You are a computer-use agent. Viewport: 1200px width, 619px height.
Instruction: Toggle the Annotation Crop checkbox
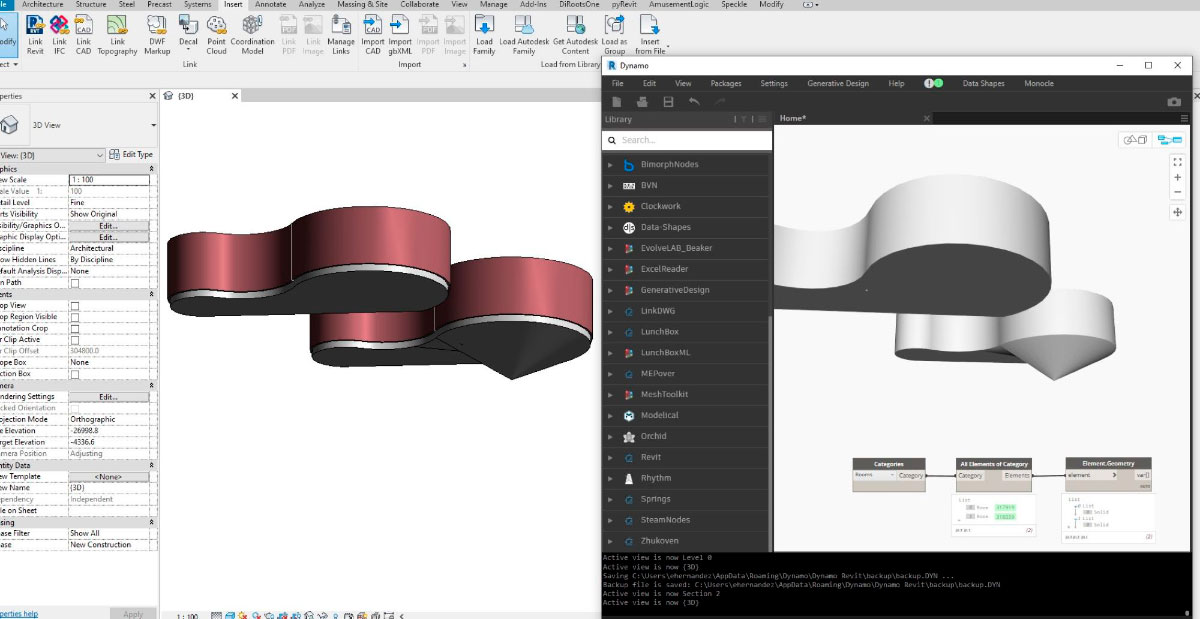tap(75, 329)
